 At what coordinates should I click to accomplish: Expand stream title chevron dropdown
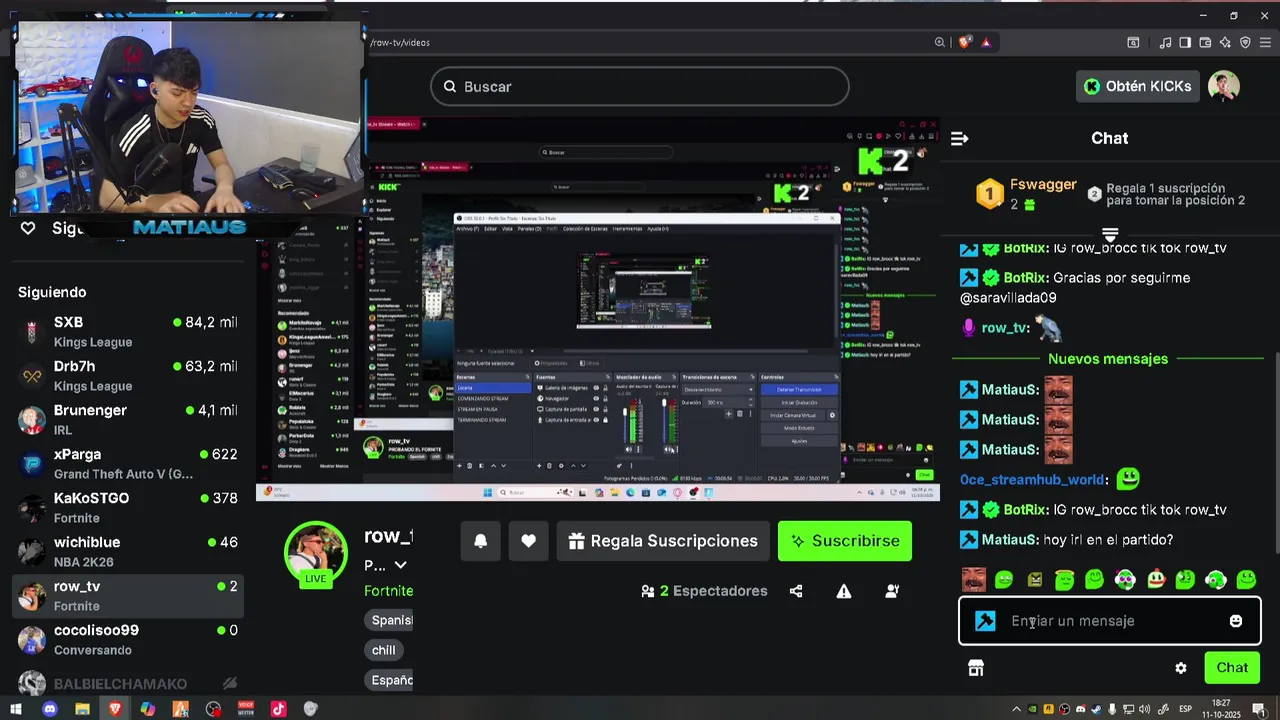pyautogui.click(x=401, y=566)
